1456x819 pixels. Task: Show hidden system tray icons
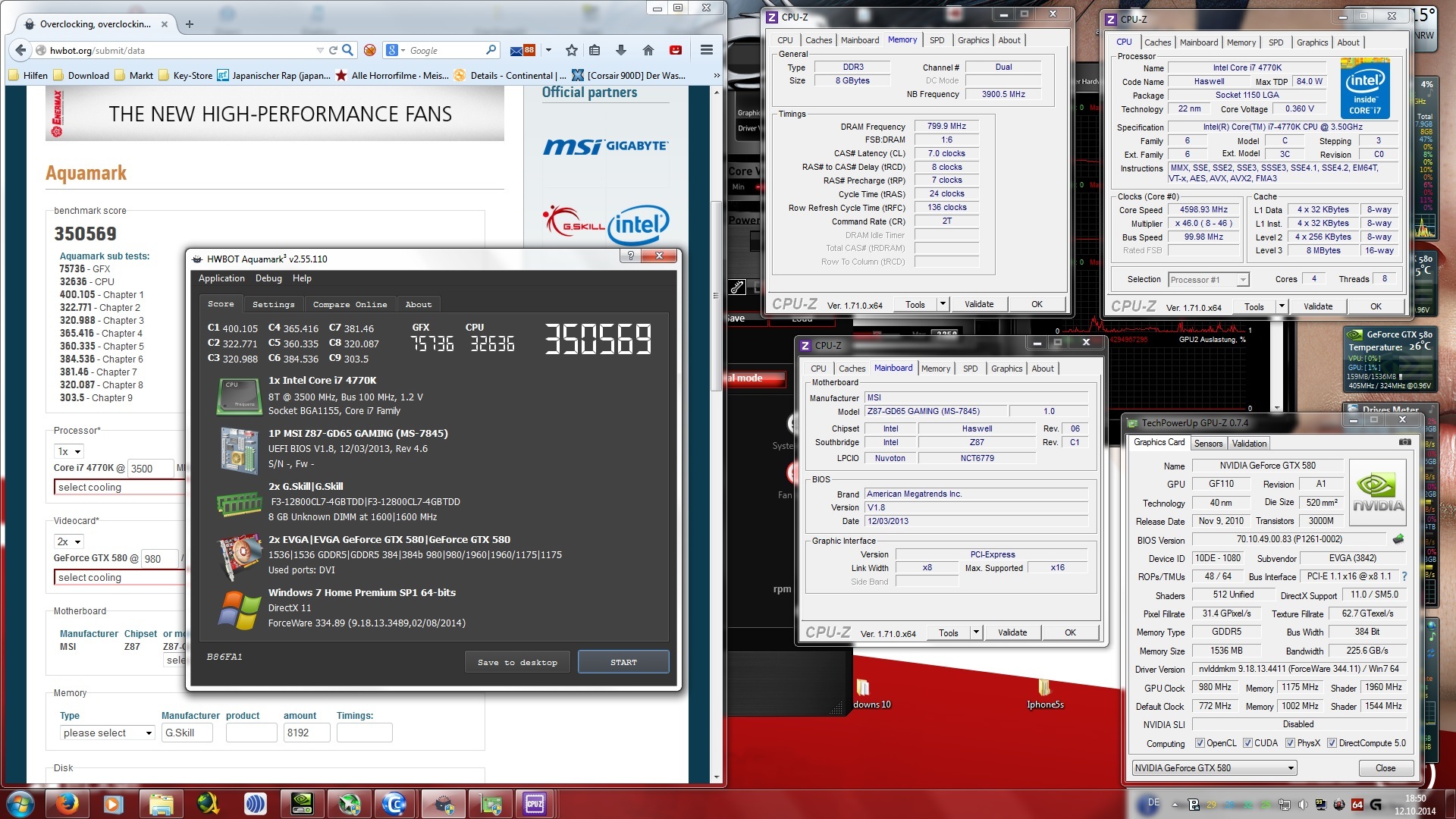(x=1175, y=805)
